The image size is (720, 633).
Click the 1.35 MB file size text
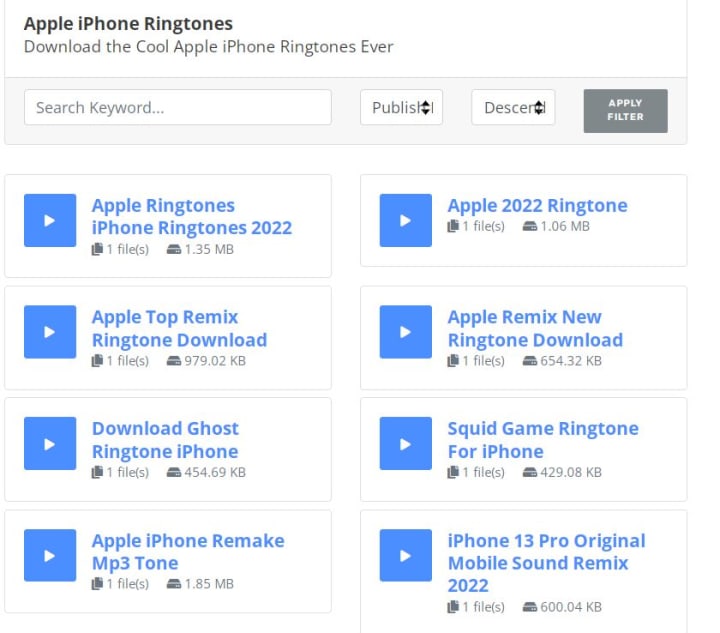click(209, 249)
